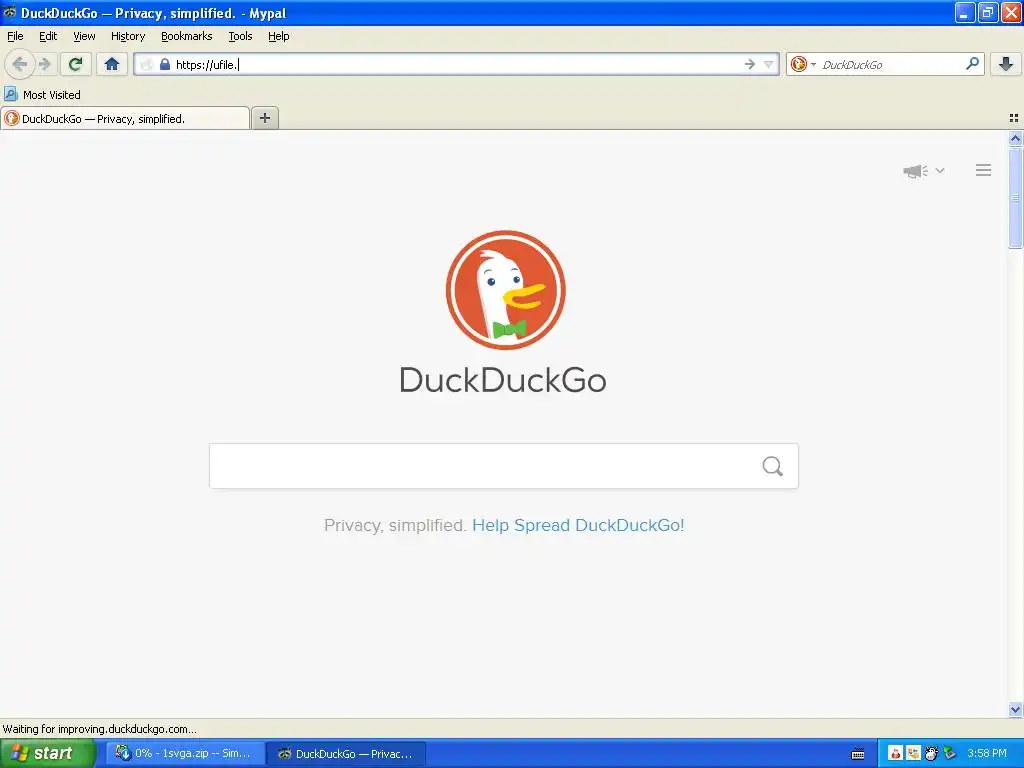Image resolution: width=1024 pixels, height=768 pixels.
Task: Open the Help menu
Action: (x=279, y=36)
